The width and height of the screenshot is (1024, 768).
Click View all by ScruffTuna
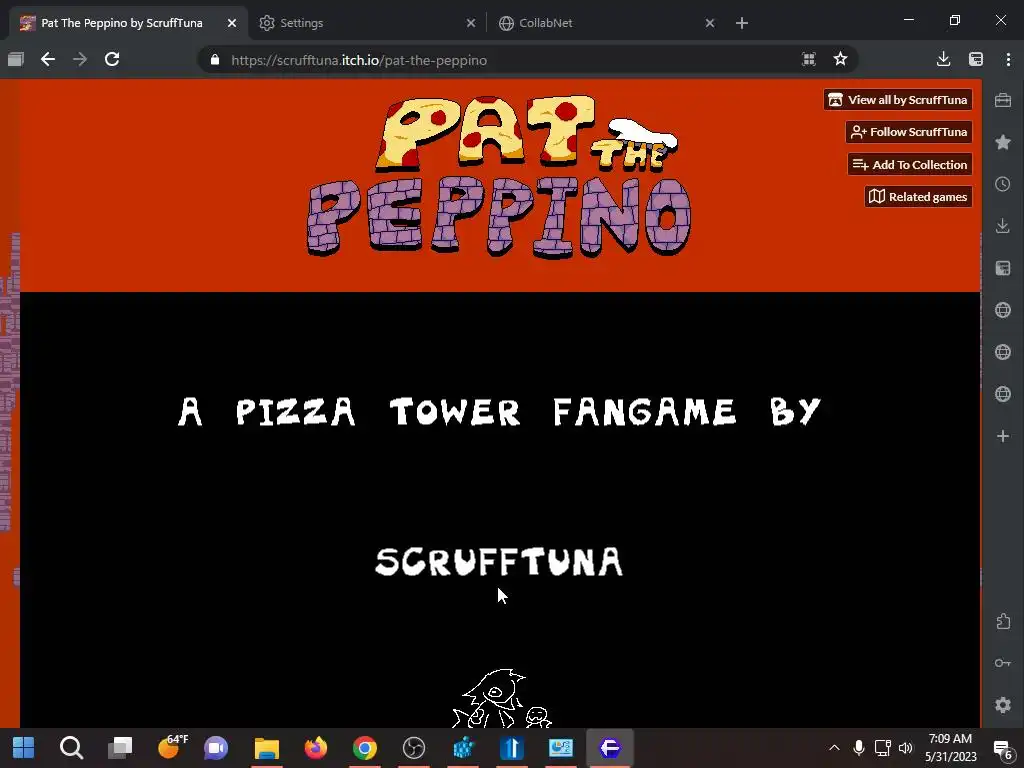[898, 100]
